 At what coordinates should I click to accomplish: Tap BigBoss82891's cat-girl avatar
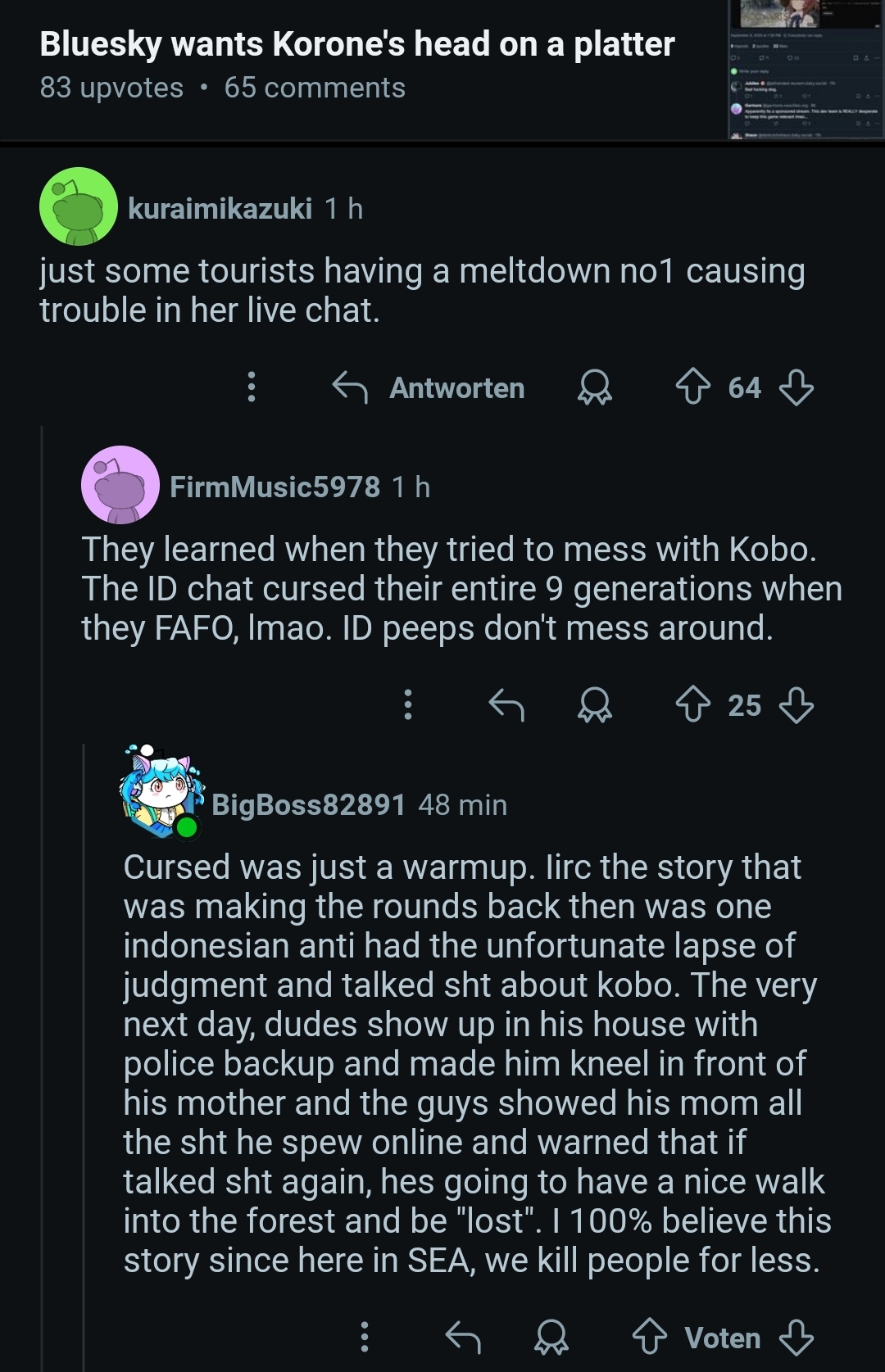161,791
